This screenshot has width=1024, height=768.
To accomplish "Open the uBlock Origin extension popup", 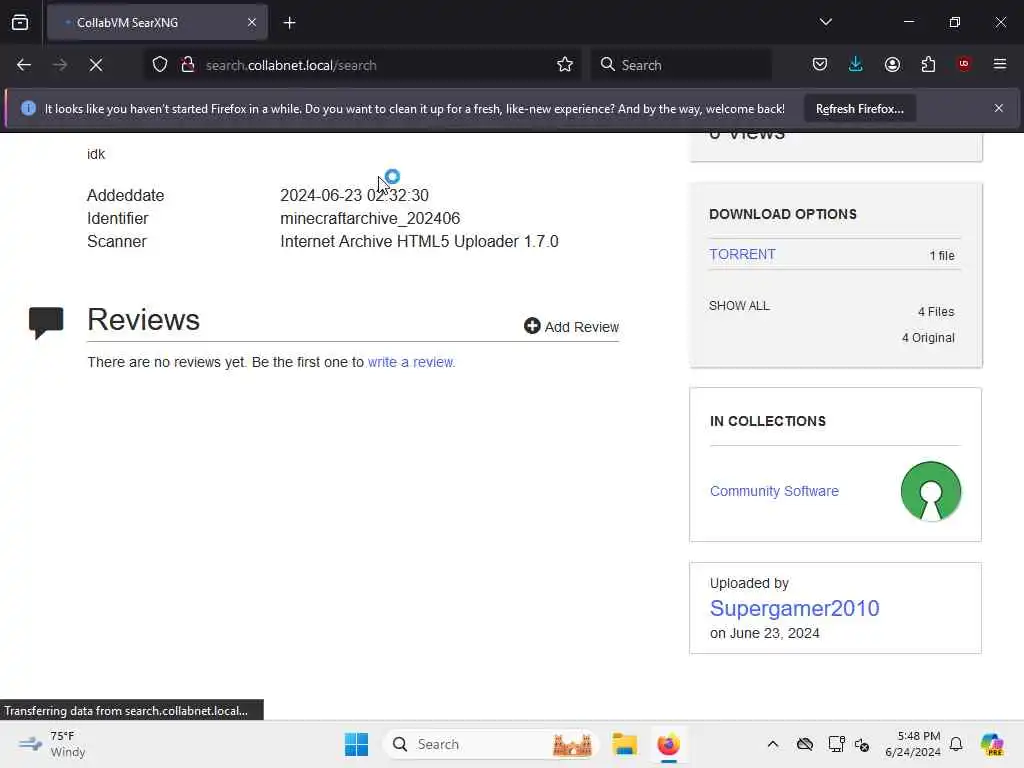I will pyautogui.click(x=964, y=64).
